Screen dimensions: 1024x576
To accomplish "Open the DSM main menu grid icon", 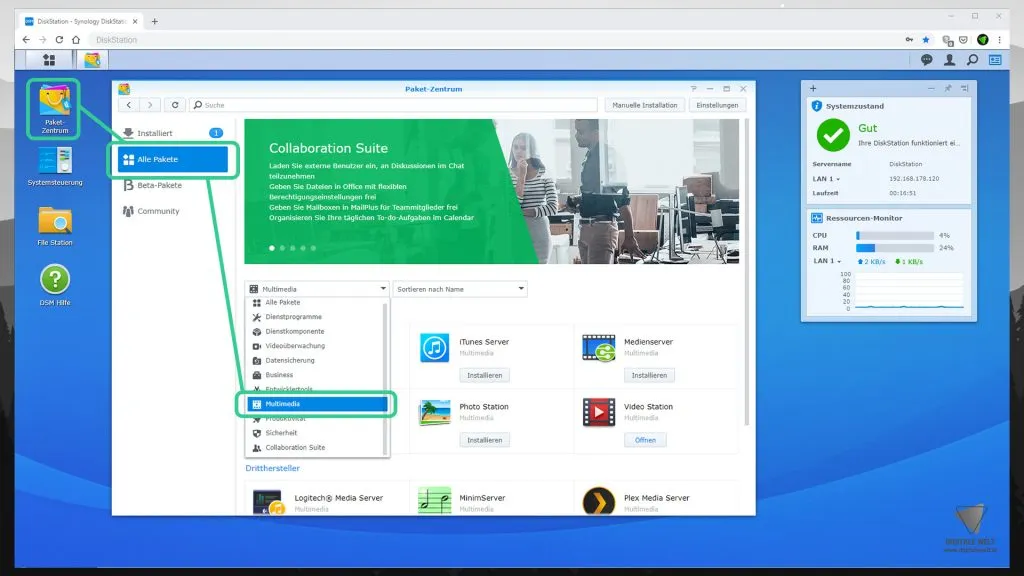I will 49,60.
